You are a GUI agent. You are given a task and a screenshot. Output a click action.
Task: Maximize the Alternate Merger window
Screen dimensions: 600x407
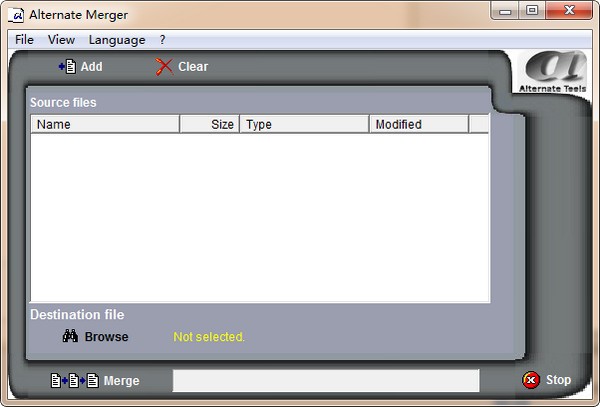coord(532,11)
